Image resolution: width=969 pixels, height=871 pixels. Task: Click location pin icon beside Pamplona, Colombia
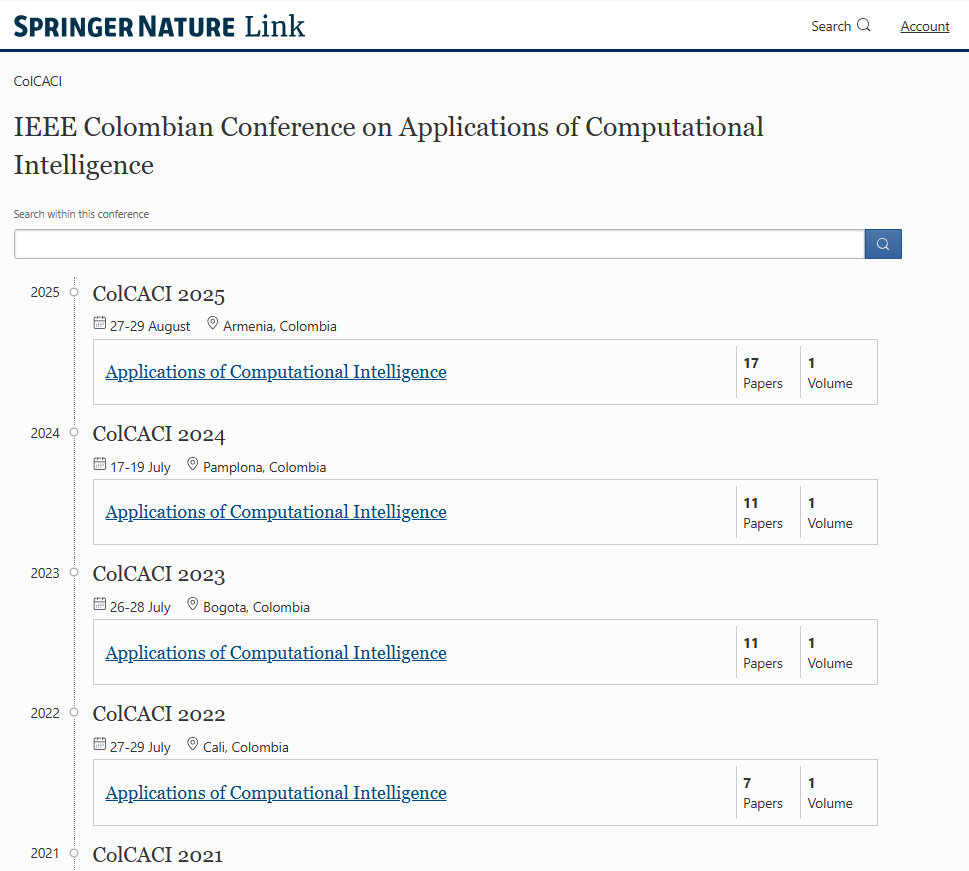pos(192,465)
